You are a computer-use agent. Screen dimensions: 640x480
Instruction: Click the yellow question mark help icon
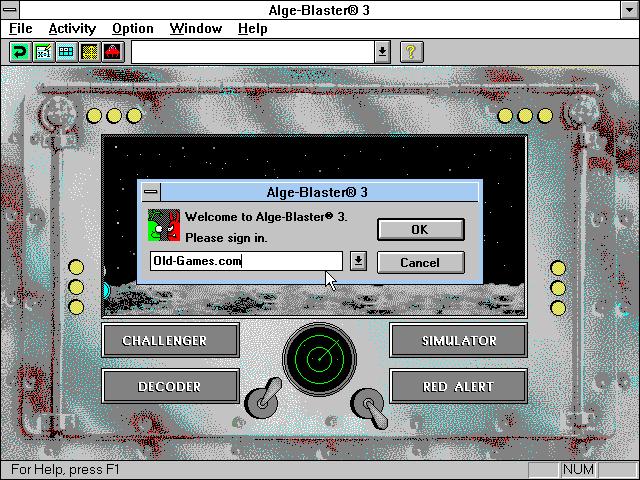411,52
